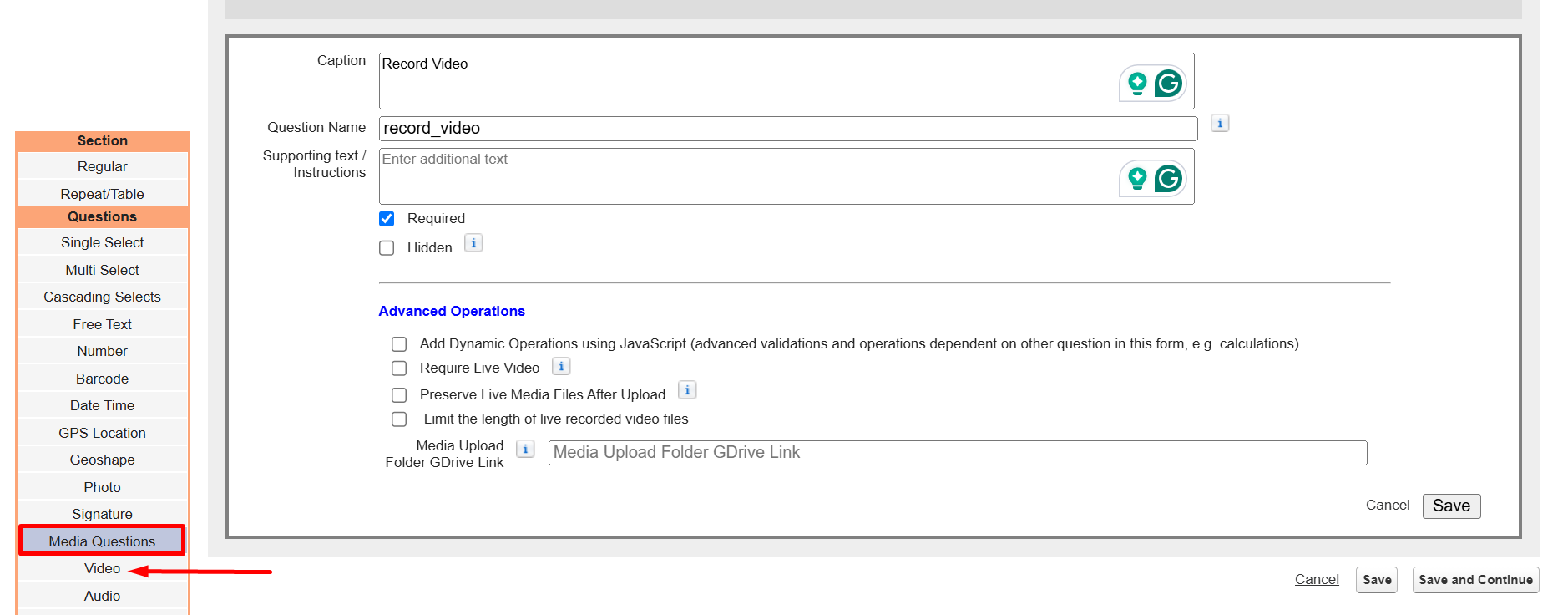Viewport: 1568px width, 615px height.
Task: Click the Supporting text / Instructions text area
Action: point(787,176)
